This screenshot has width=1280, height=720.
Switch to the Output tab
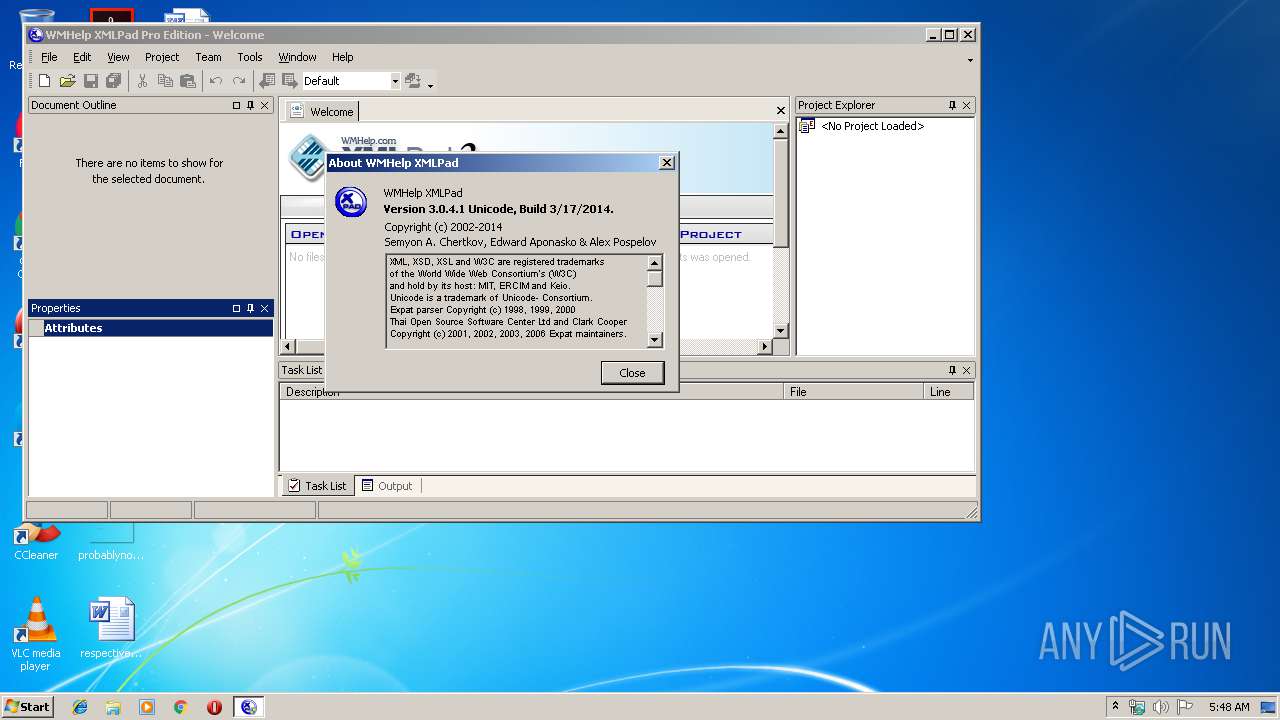(x=387, y=486)
